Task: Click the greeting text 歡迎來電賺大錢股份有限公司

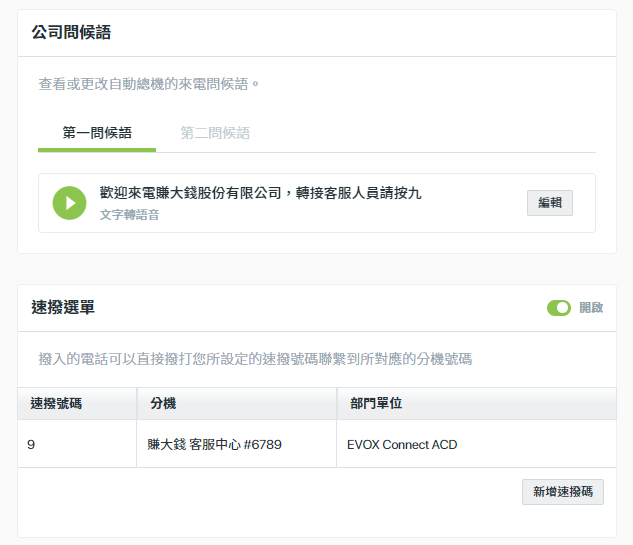Action: (191, 193)
